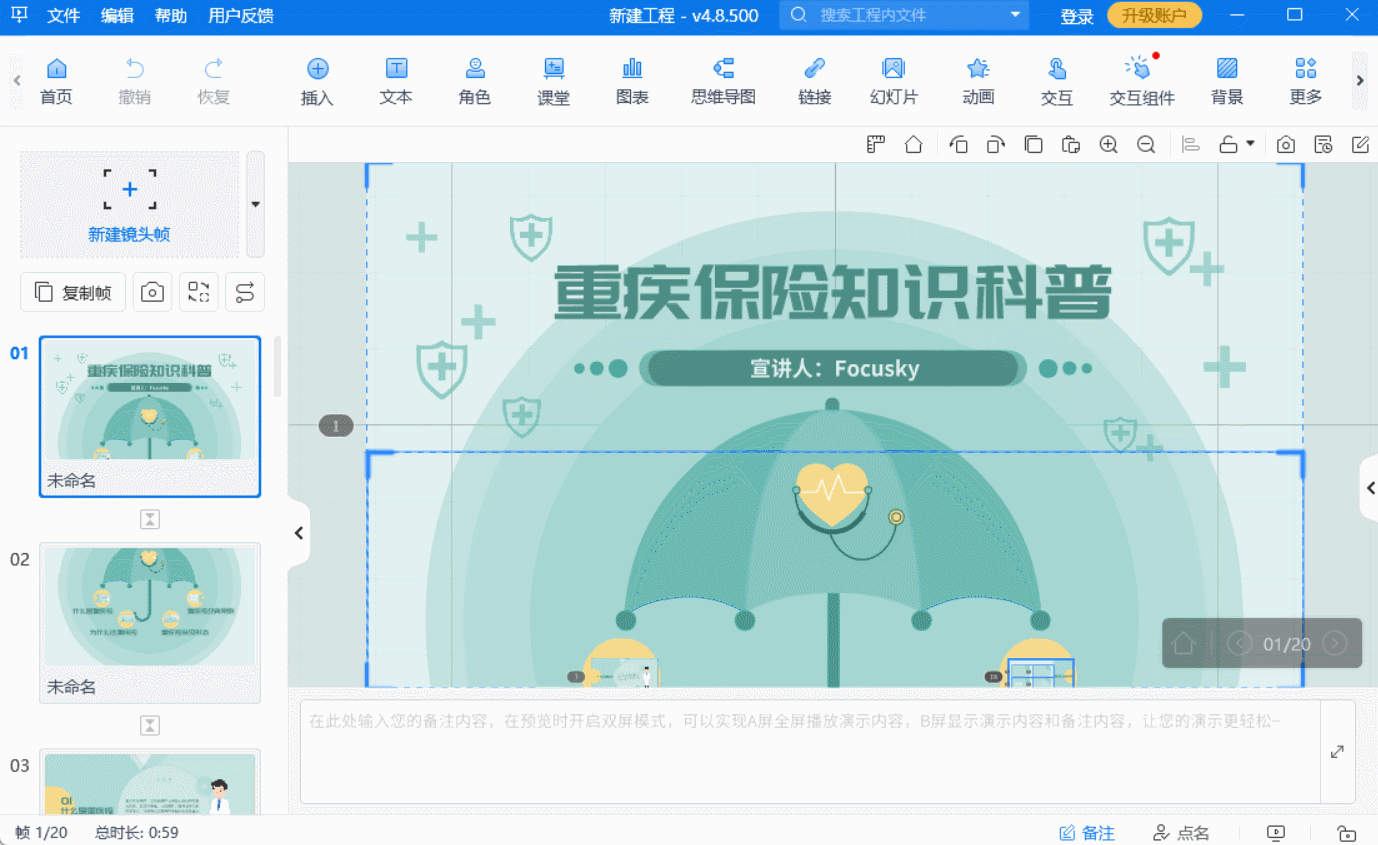Click the frame path loop icon
Viewport: 1378px width, 845px height.
[x=245, y=292]
